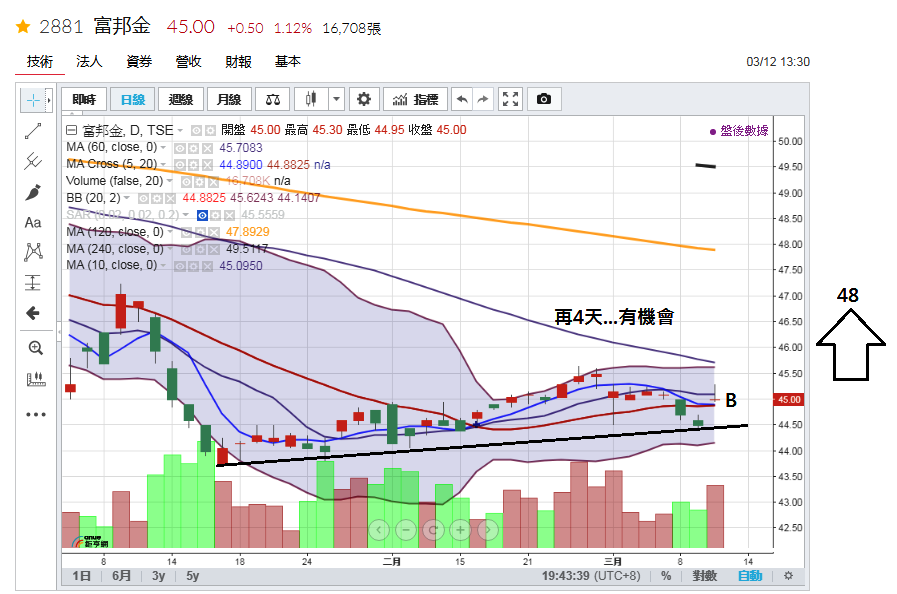
Task: Take a chart snapshot with camera
Action: (543, 100)
